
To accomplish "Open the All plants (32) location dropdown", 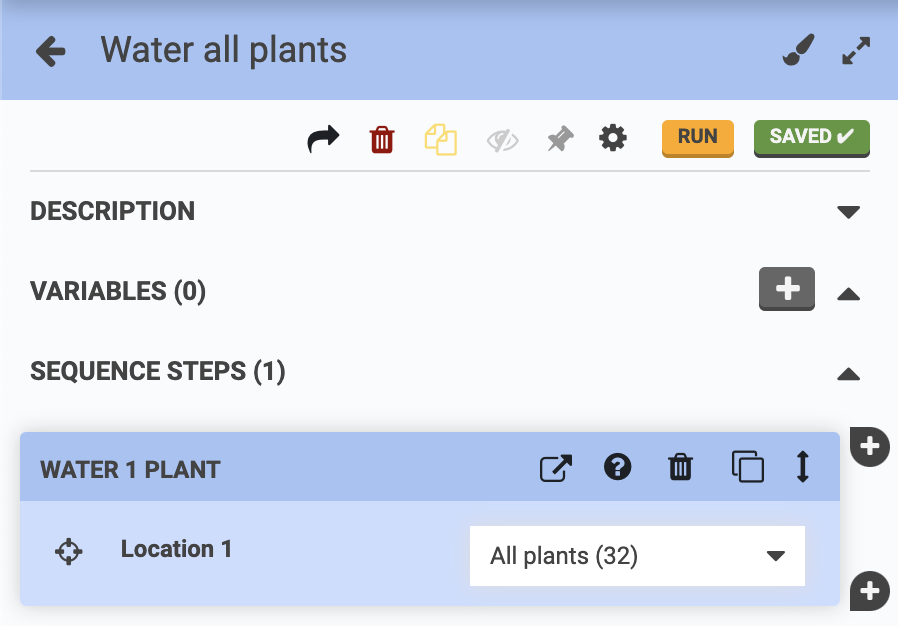I will point(637,556).
